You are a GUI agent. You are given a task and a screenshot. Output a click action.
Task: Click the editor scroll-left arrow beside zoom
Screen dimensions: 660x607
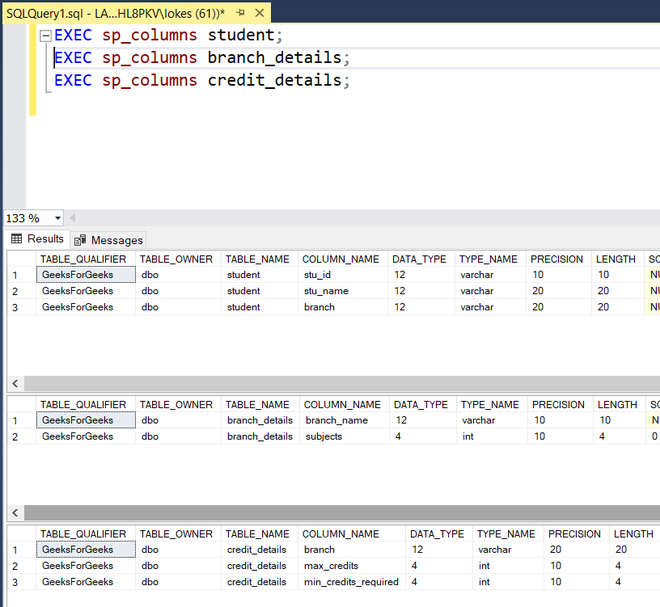coord(72,218)
